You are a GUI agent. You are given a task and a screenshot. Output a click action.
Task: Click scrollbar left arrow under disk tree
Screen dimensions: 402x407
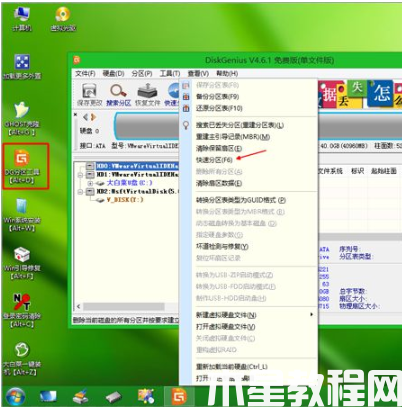pos(78,306)
